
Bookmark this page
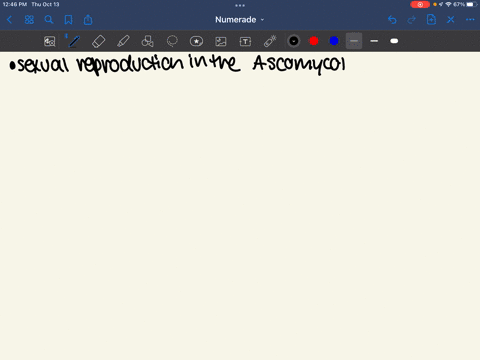coord(68,20)
